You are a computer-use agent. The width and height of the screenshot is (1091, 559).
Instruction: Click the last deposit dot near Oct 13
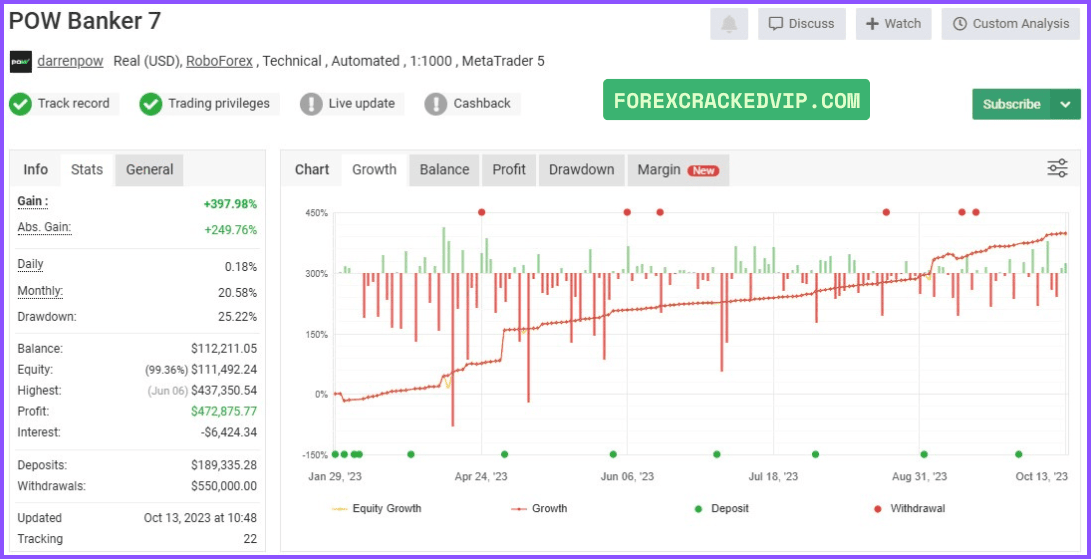[1019, 455]
